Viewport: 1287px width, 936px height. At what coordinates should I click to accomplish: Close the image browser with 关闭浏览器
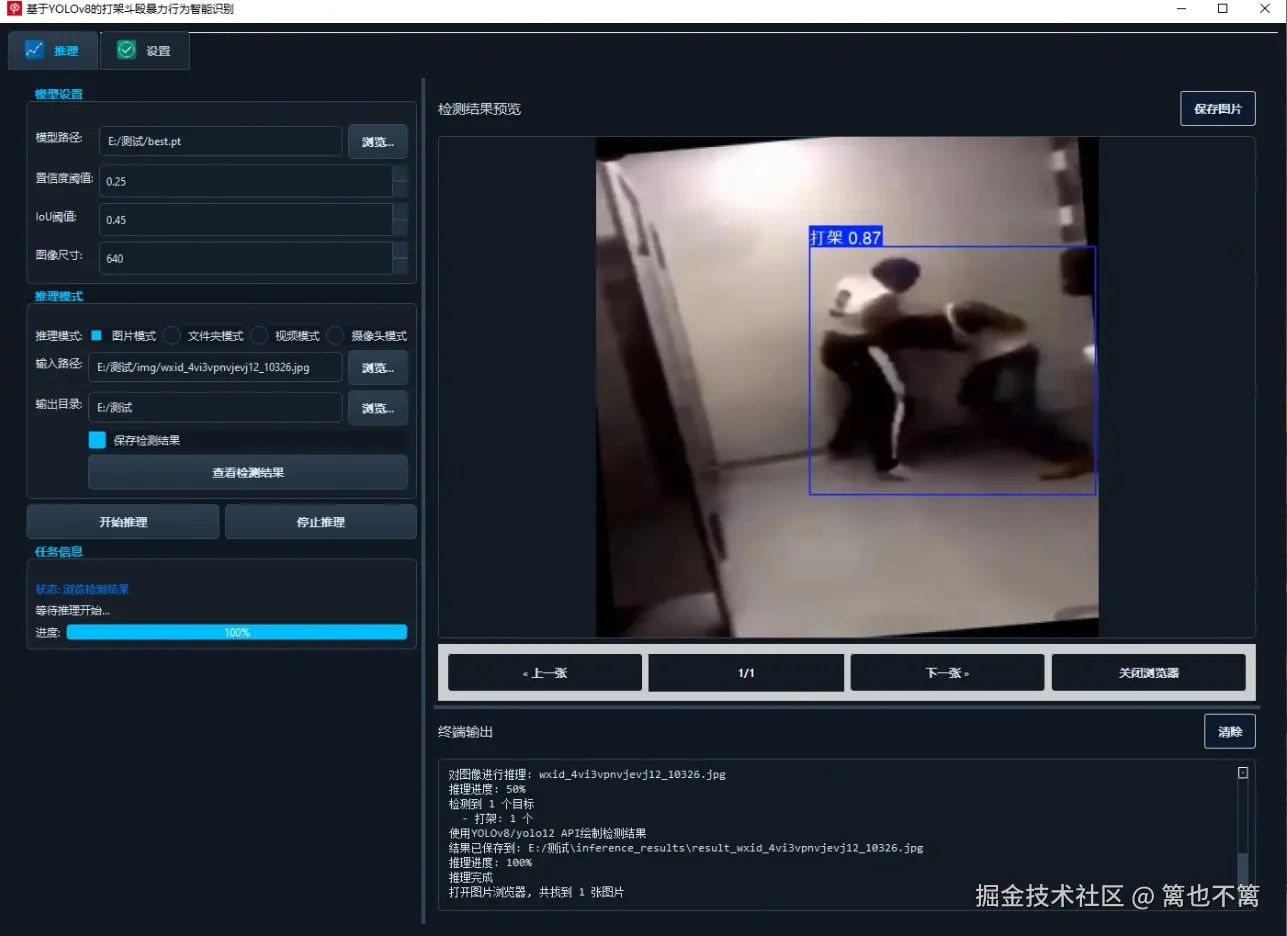click(1149, 673)
